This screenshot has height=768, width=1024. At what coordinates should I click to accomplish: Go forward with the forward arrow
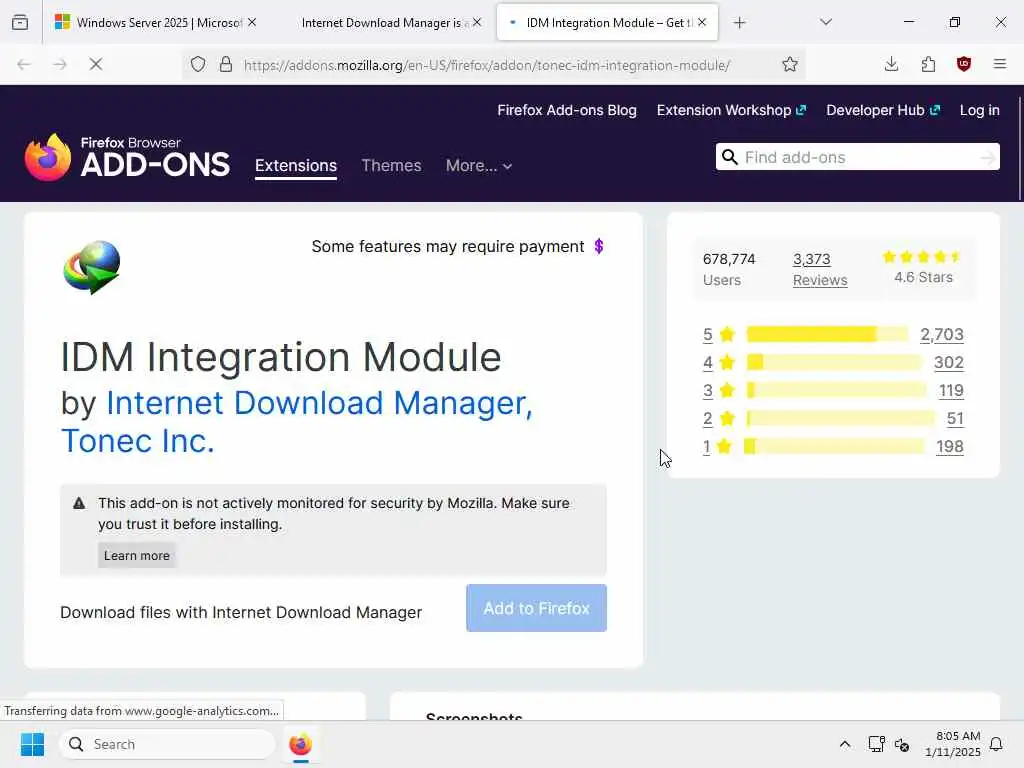60,64
